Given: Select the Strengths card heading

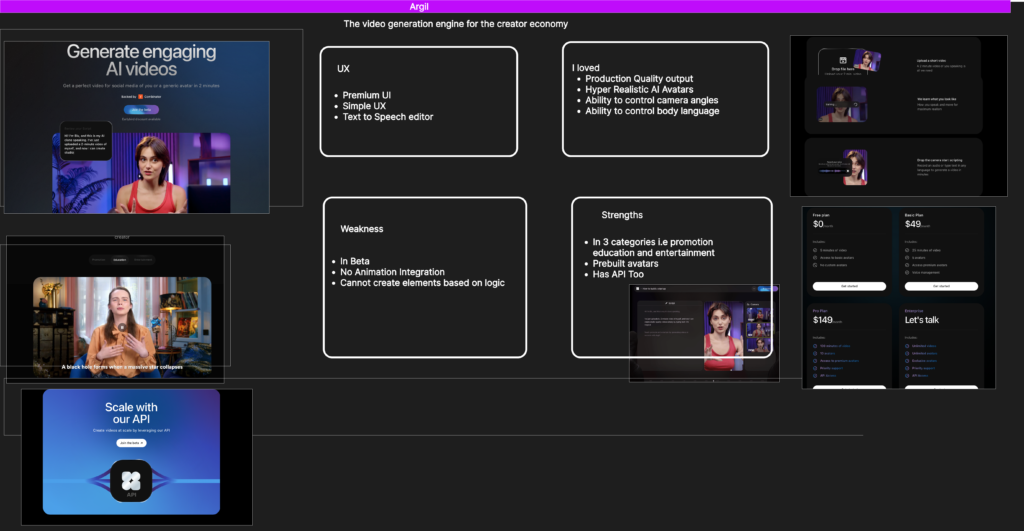Looking at the screenshot, I should point(621,215).
